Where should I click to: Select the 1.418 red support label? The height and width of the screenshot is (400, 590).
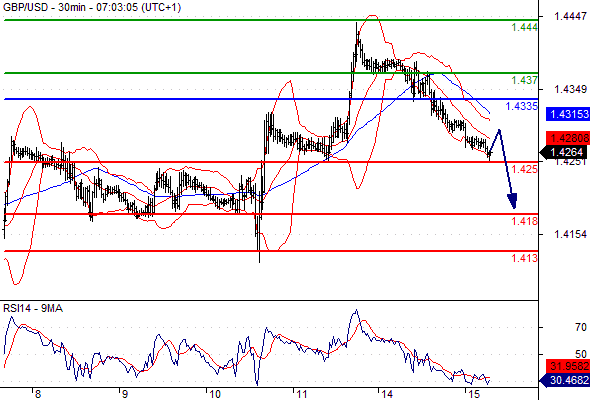(525, 221)
